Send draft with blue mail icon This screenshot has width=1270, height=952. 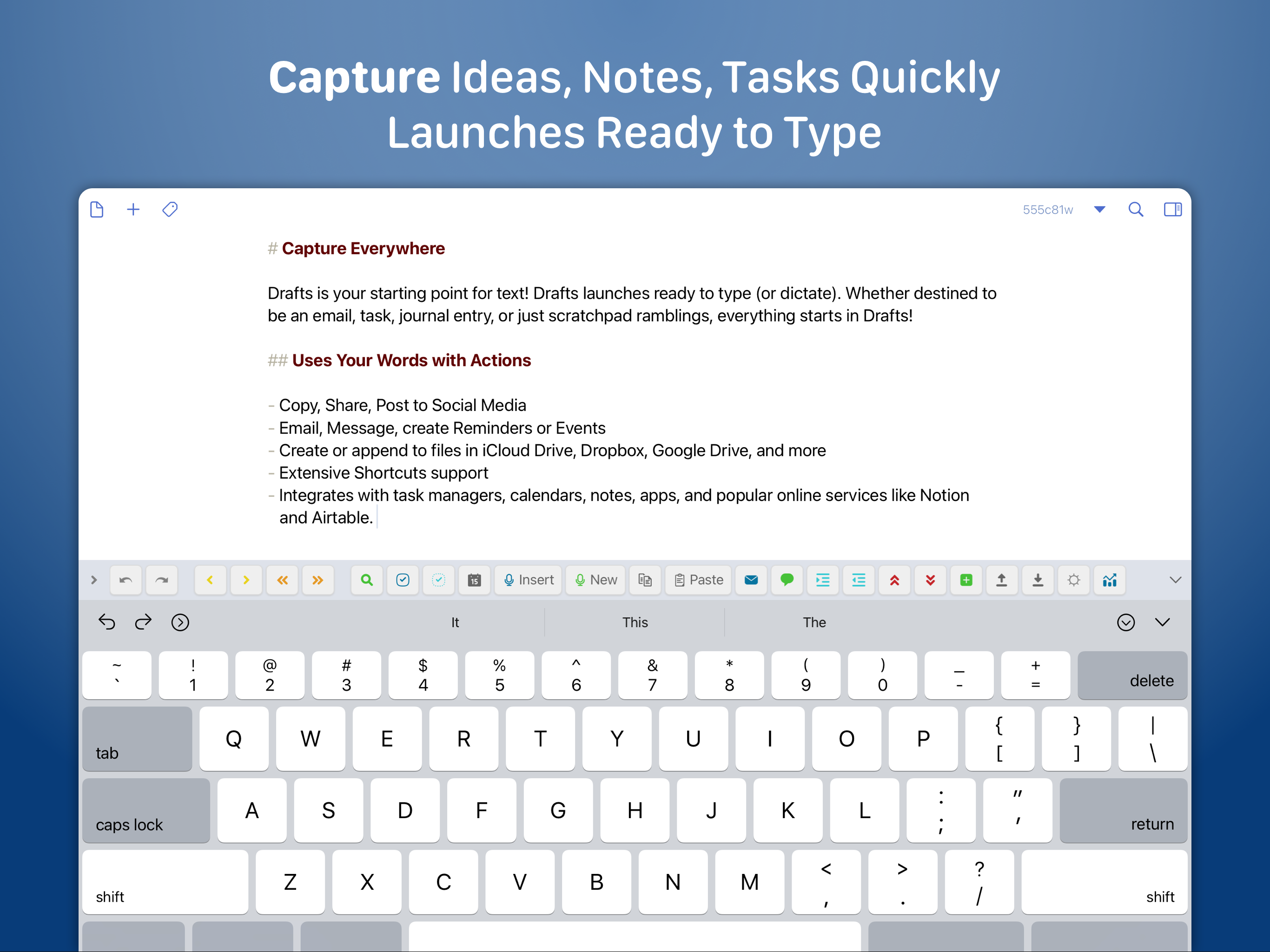tap(751, 580)
